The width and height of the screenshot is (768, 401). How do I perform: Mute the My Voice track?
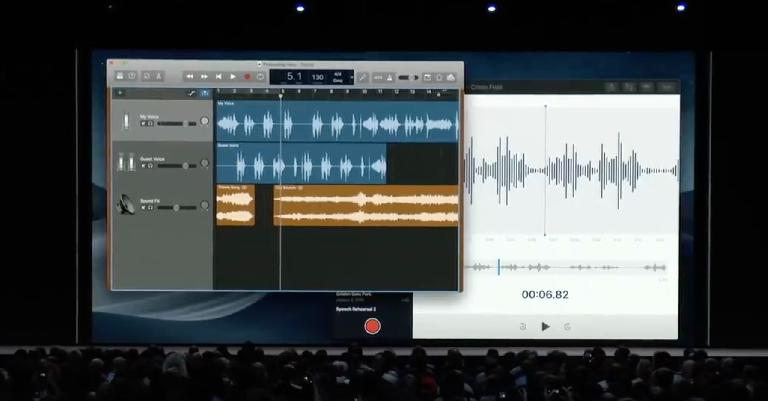coord(144,123)
